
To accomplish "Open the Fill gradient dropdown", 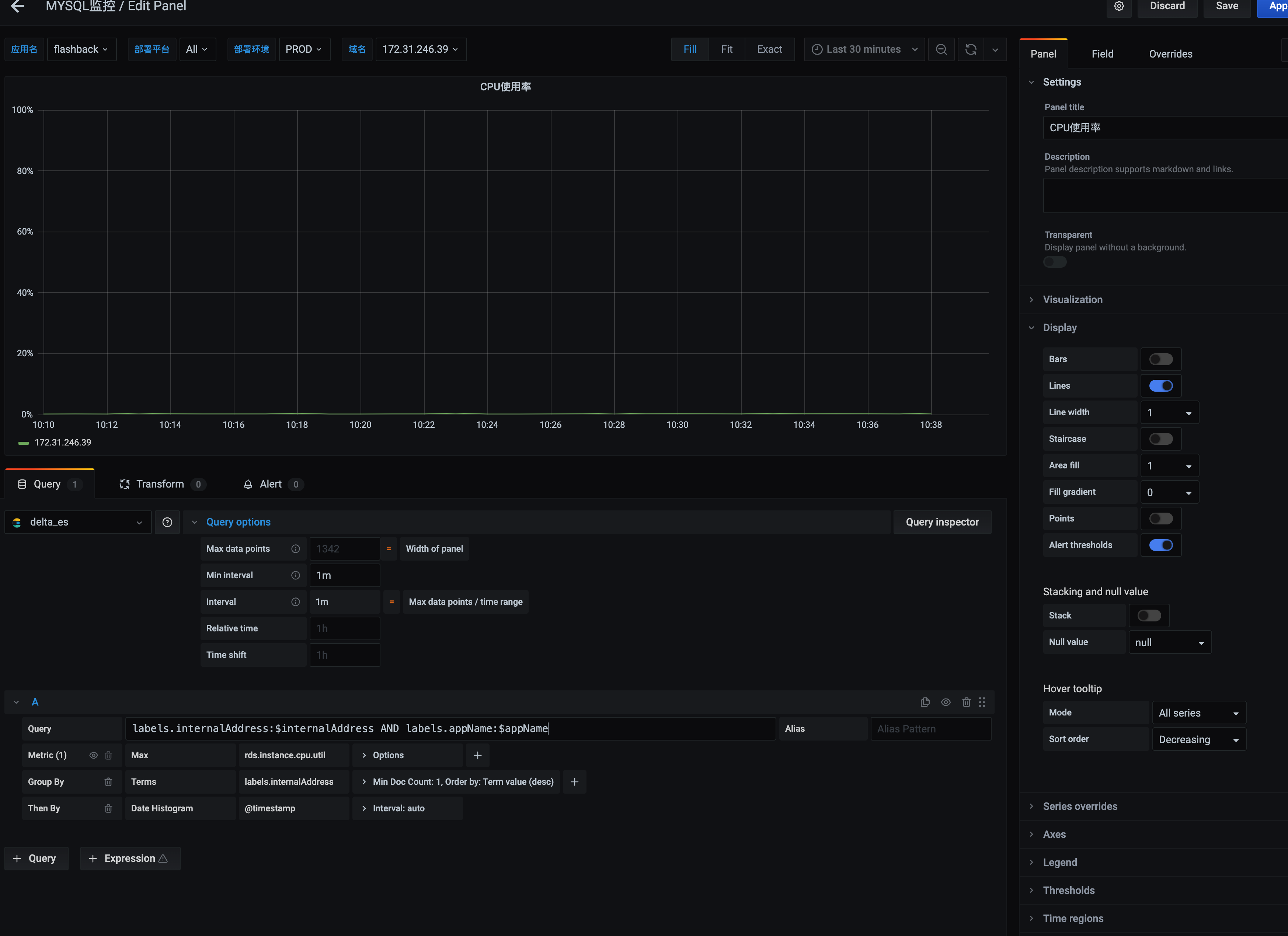I will click(x=1169, y=492).
